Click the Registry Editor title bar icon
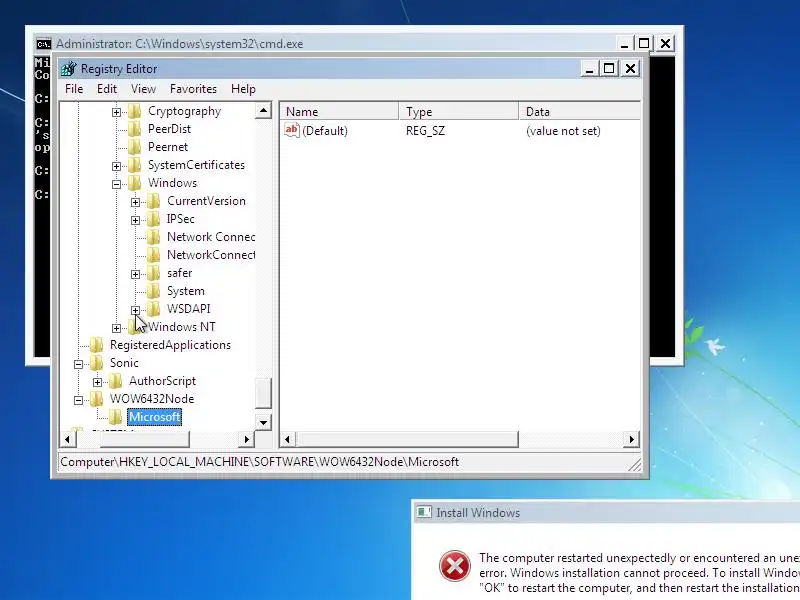The height and width of the screenshot is (600, 800). pos(68,69)
